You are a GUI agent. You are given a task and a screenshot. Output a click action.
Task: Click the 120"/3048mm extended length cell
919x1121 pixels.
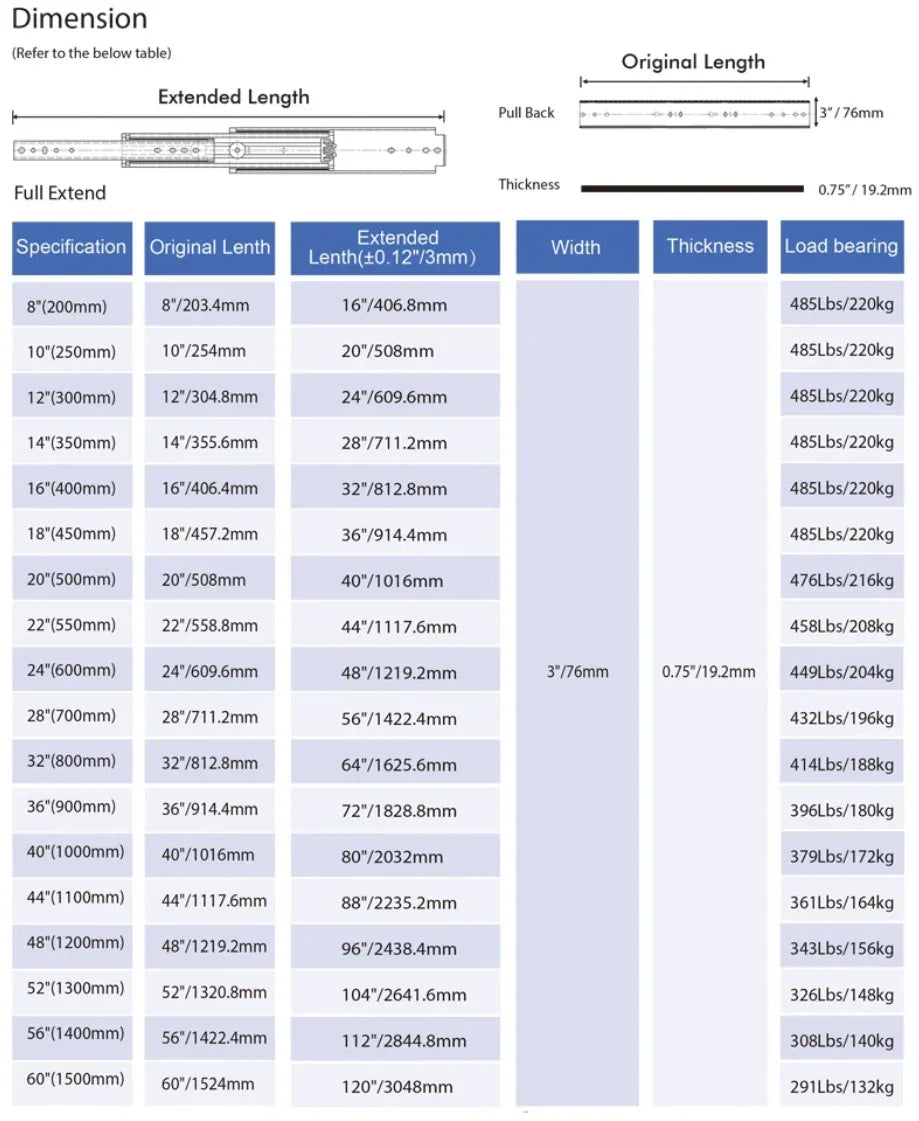pyautogui.click(x=397, y=1086)
